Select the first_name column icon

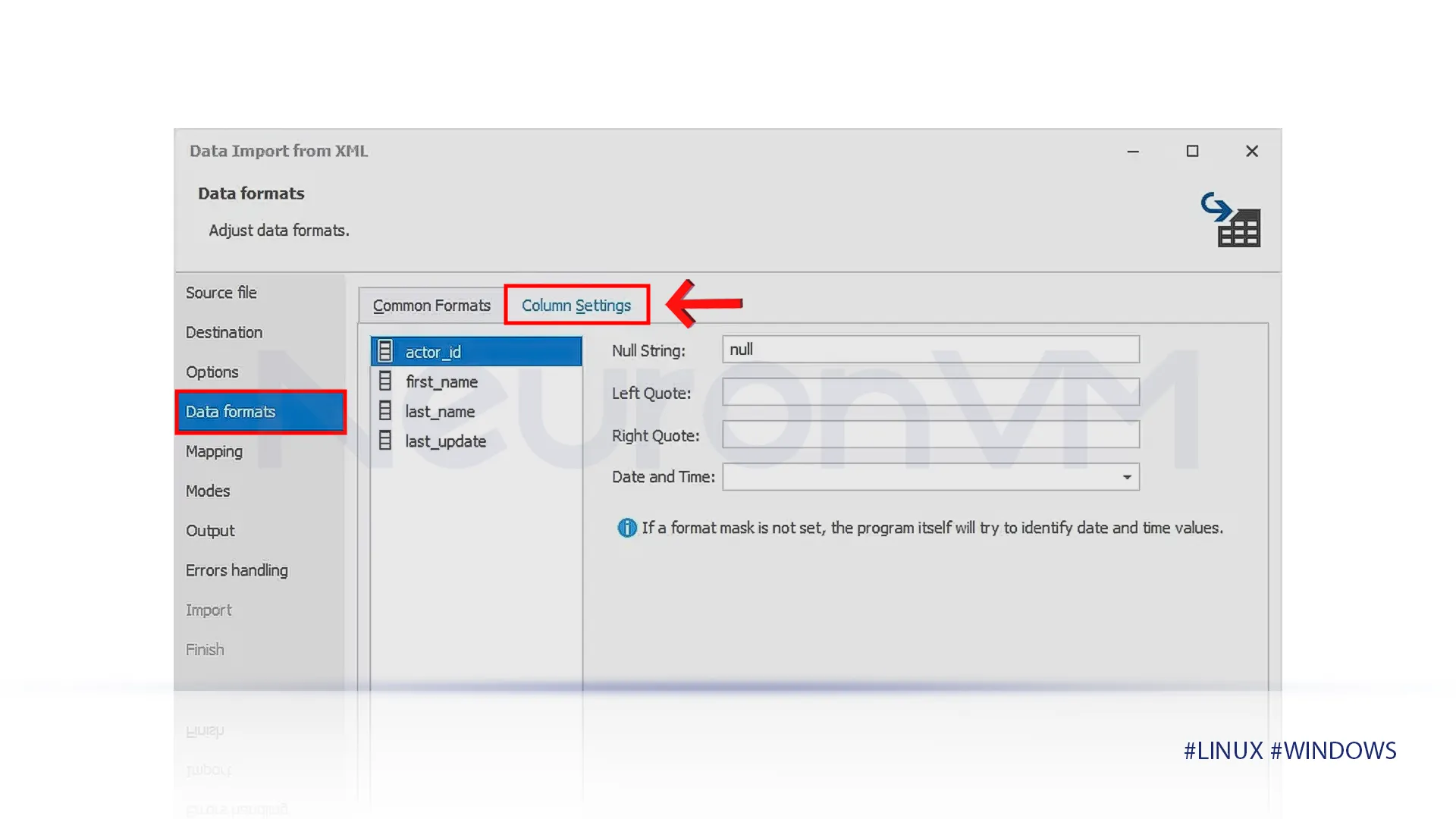pos(387,381)
